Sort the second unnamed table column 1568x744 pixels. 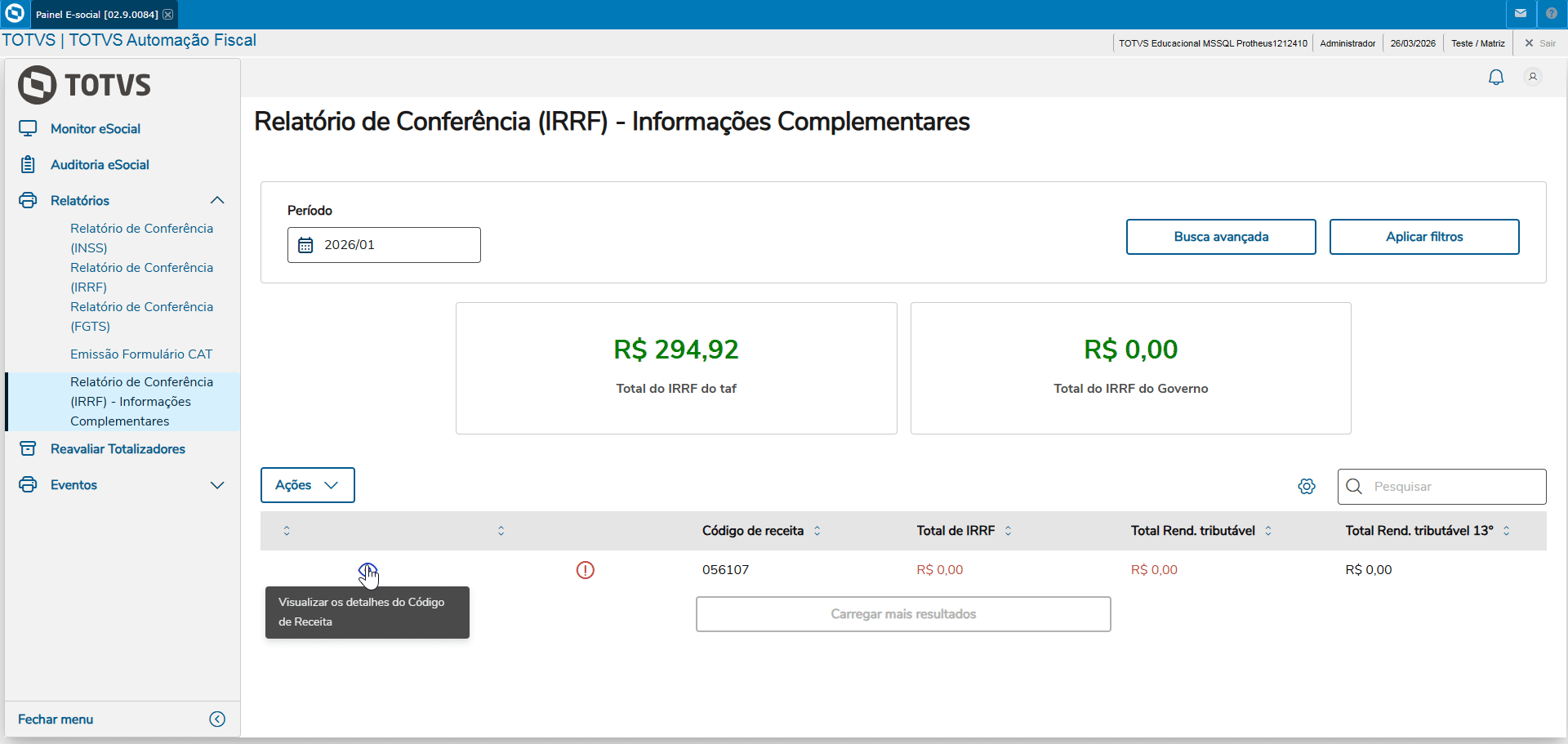501,531
